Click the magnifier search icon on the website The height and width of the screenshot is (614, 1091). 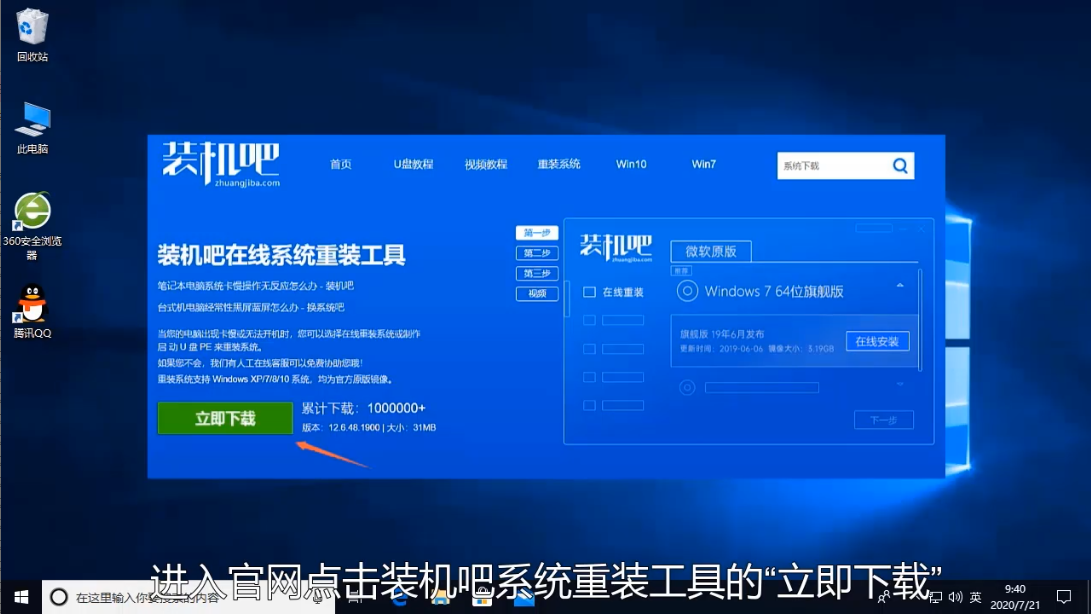tap(900, 166)
